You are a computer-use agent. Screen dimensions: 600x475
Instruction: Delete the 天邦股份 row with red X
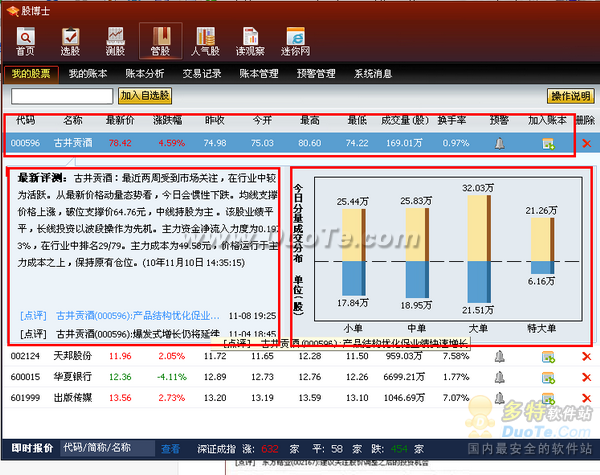pyautogui.click(x=586, y=357)
